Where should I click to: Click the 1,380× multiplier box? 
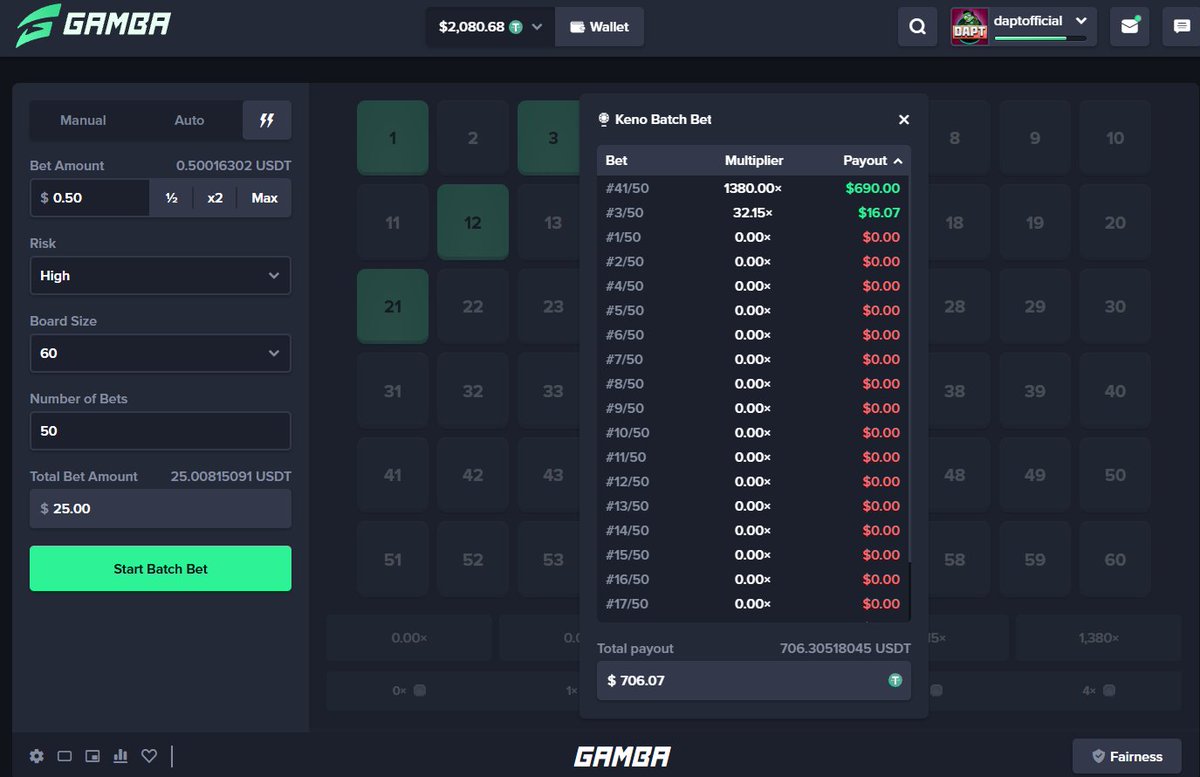[1097, 638]
